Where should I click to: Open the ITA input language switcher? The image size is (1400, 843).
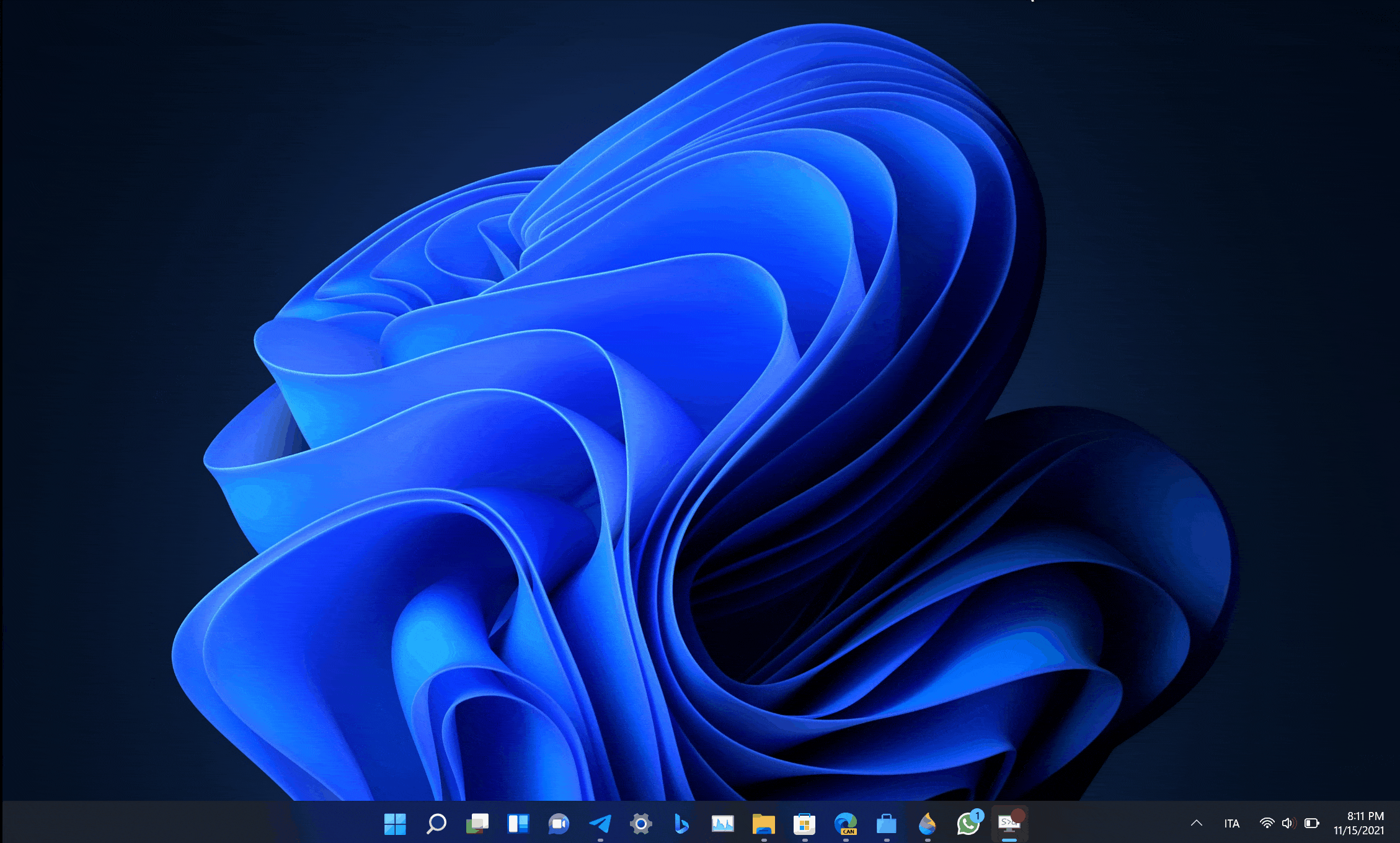[x=1231, y=824]
